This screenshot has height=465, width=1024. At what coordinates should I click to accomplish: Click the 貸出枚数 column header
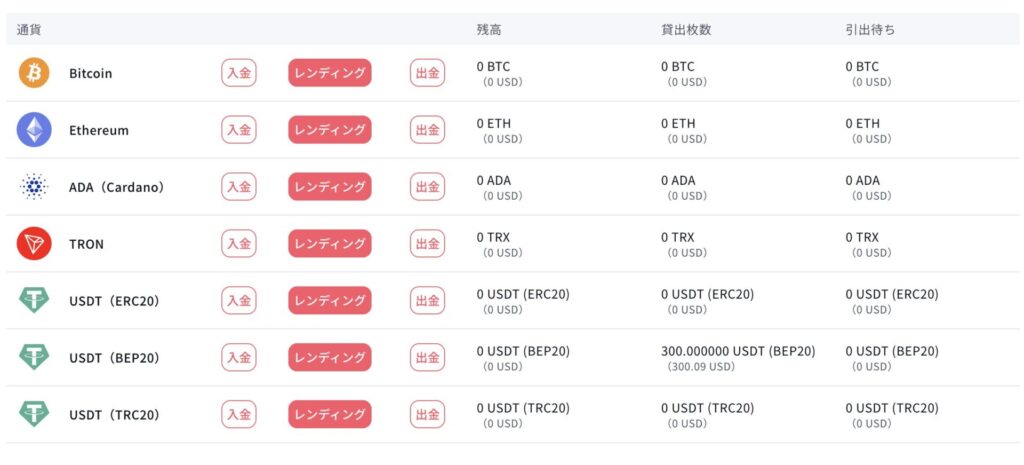pos(686,30)
